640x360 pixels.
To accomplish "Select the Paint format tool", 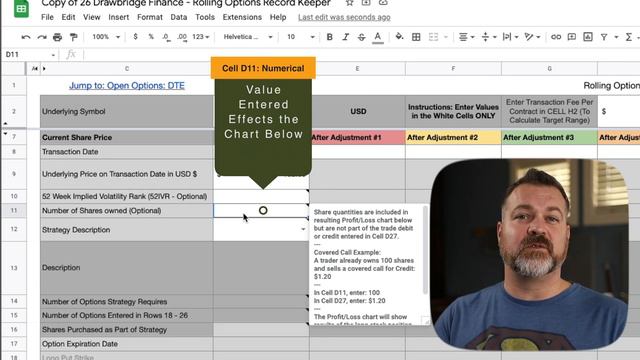I will coord(73,37).
